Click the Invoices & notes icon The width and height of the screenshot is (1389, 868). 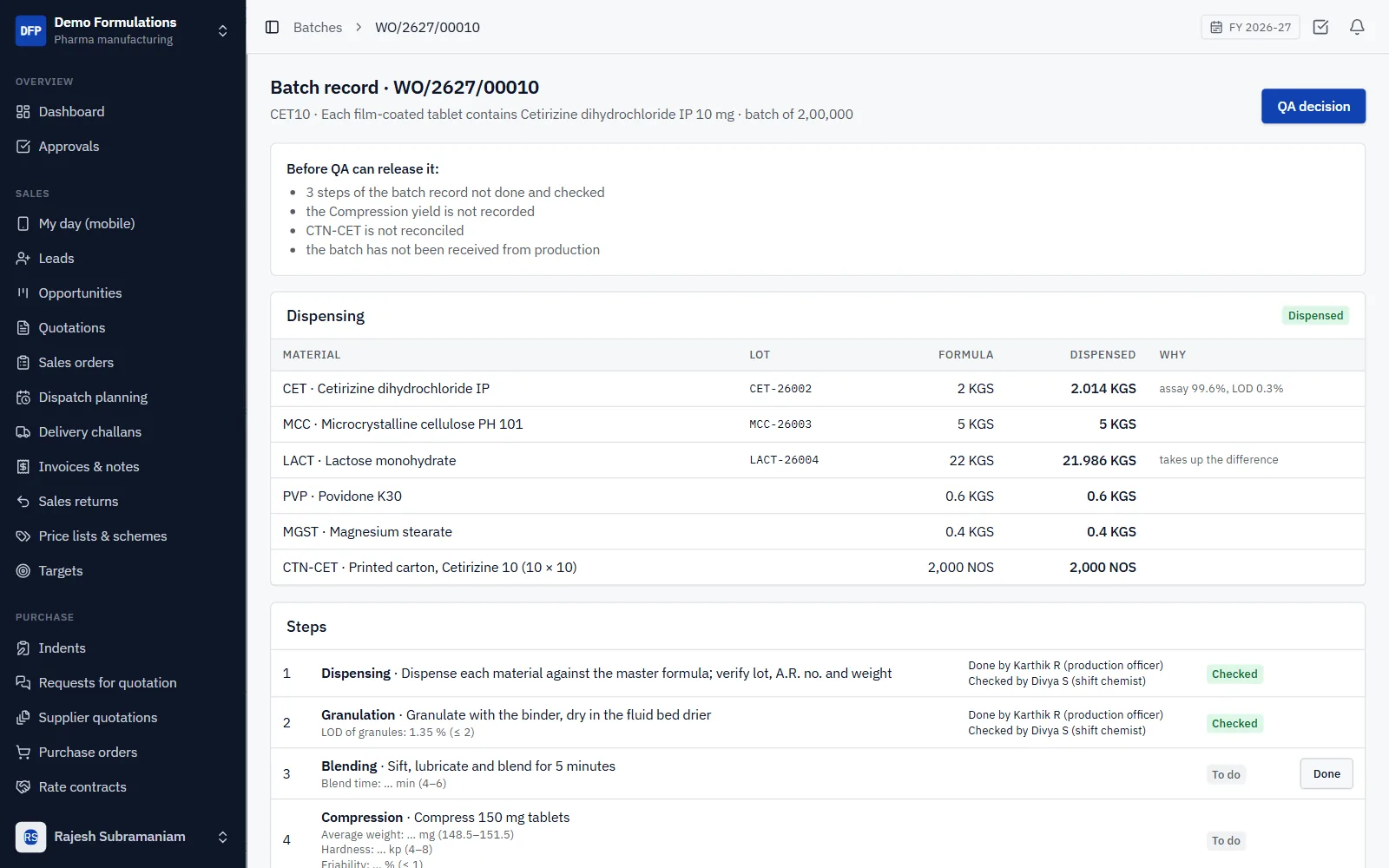23,467
